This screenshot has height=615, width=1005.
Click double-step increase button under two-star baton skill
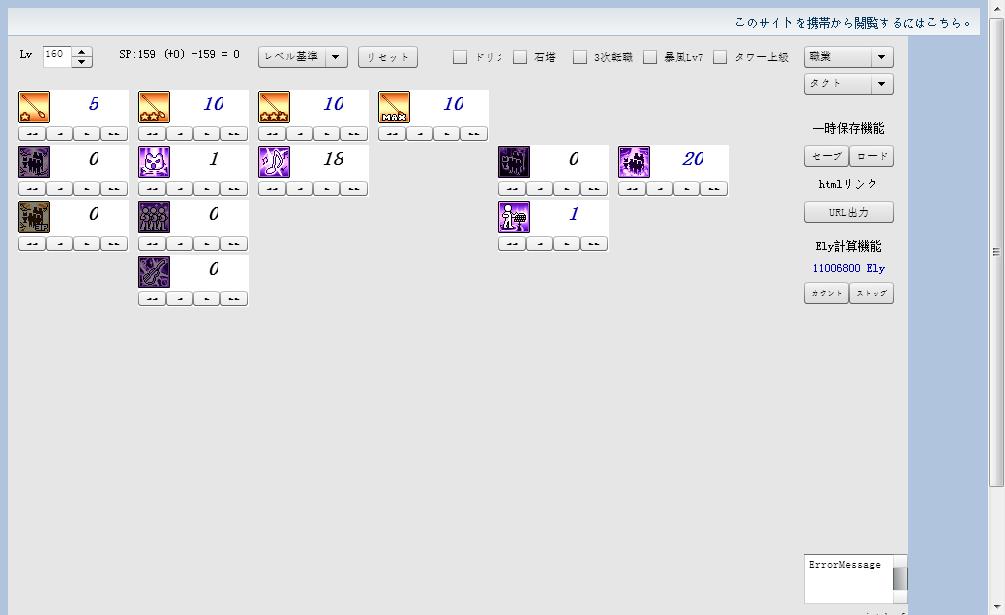click(x=234, y=133)
